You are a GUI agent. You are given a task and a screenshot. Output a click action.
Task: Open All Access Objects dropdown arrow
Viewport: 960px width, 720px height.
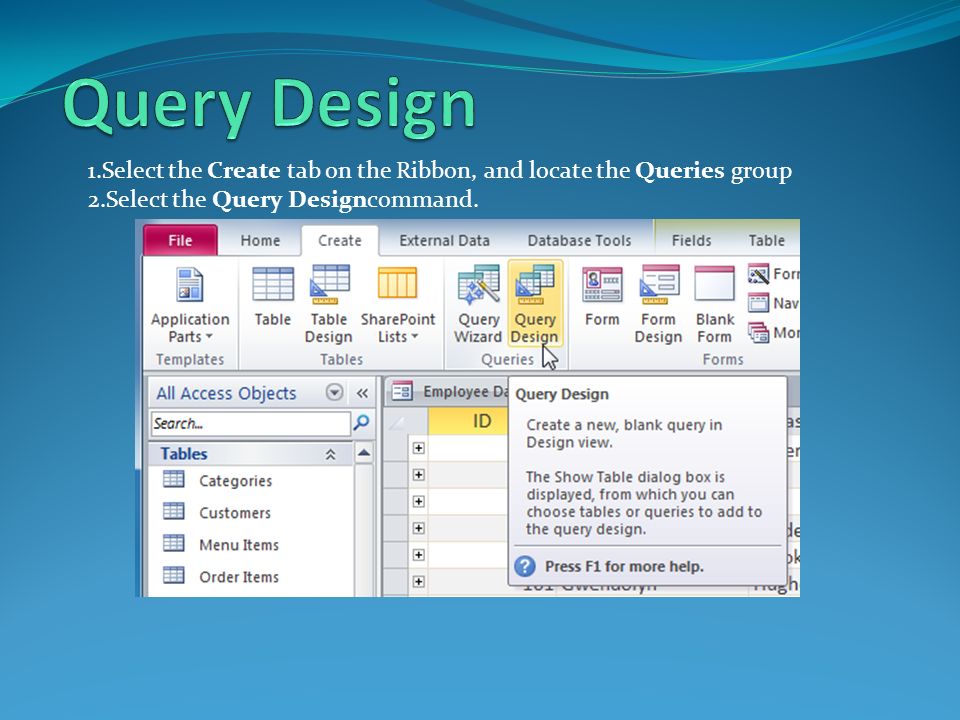(x=334, y=392)
